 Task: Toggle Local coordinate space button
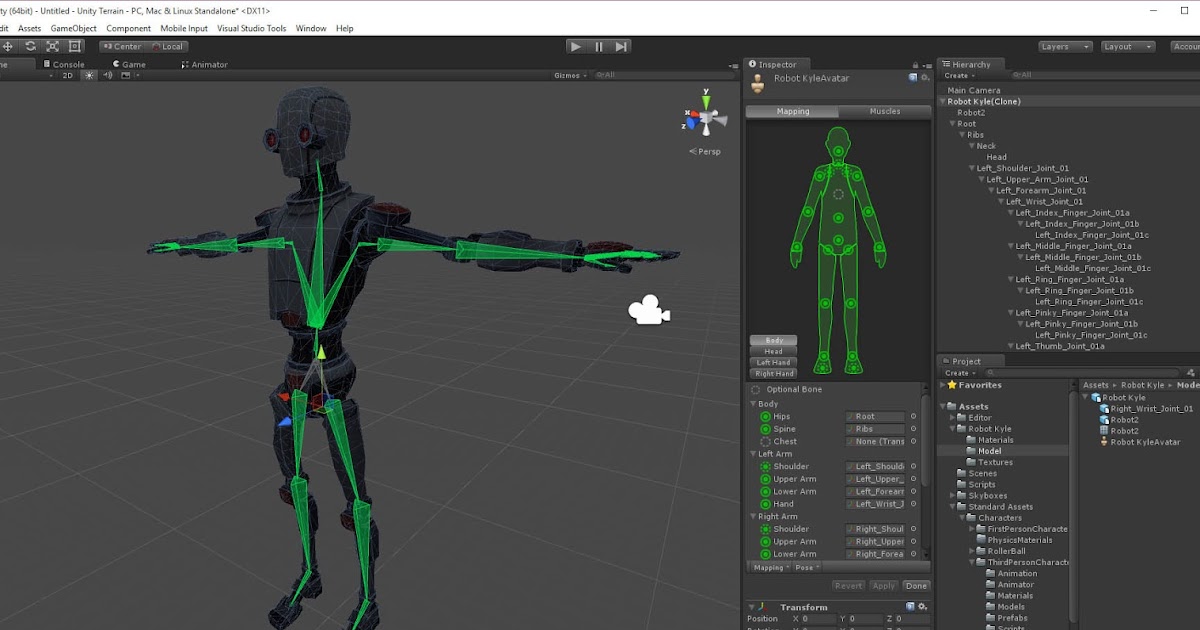[167, 46]
